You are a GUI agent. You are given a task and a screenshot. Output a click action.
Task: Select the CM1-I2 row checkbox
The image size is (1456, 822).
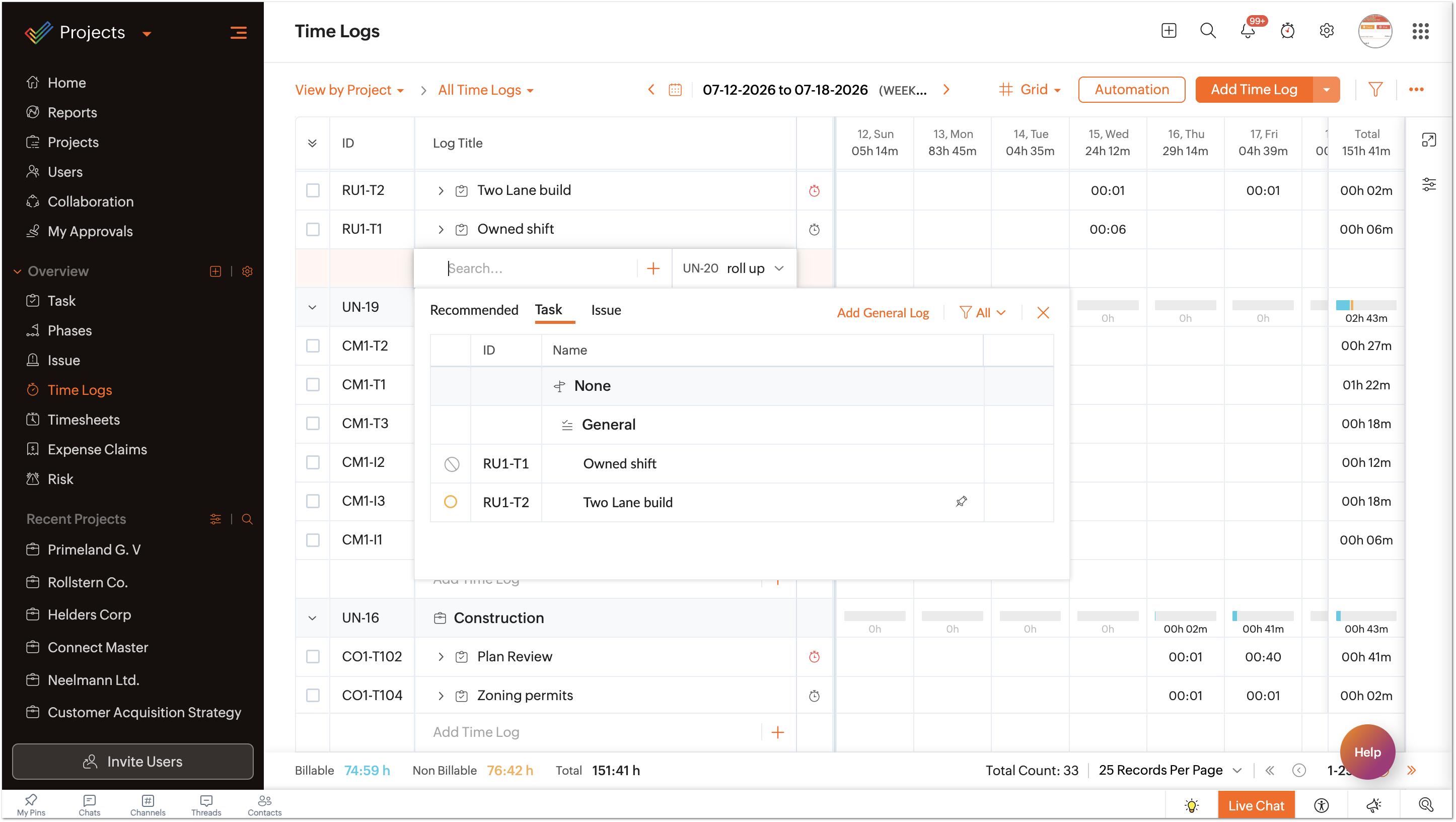click(313, 462)
